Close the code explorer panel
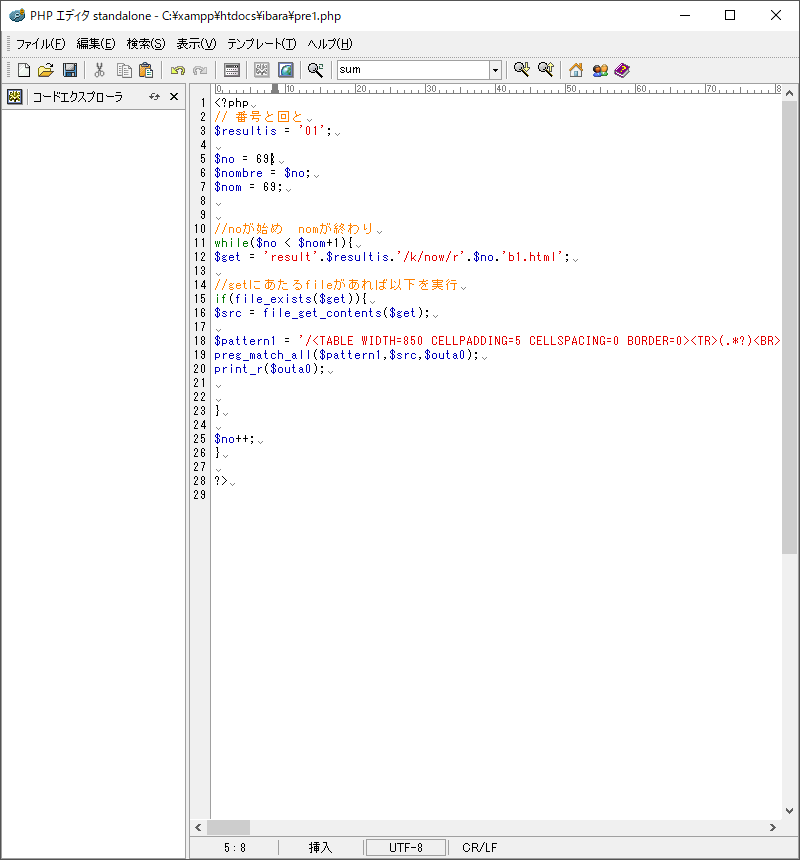This screenshot has height=860, width=800. pyautogui.click(x=174, y=97)
